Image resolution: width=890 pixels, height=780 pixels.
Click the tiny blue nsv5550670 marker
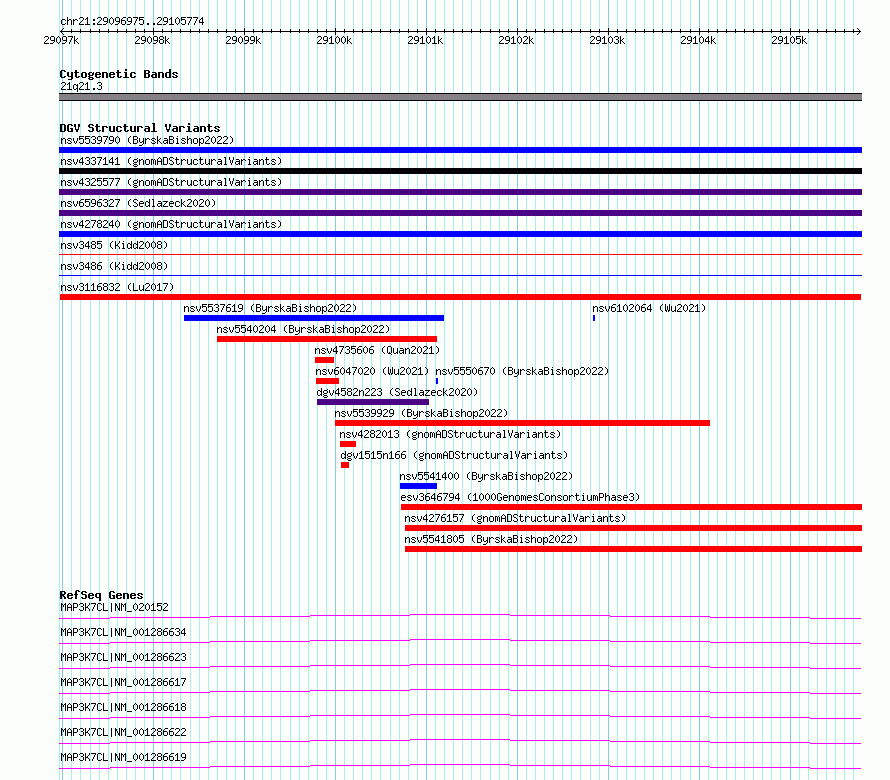[x=436, y=381]
